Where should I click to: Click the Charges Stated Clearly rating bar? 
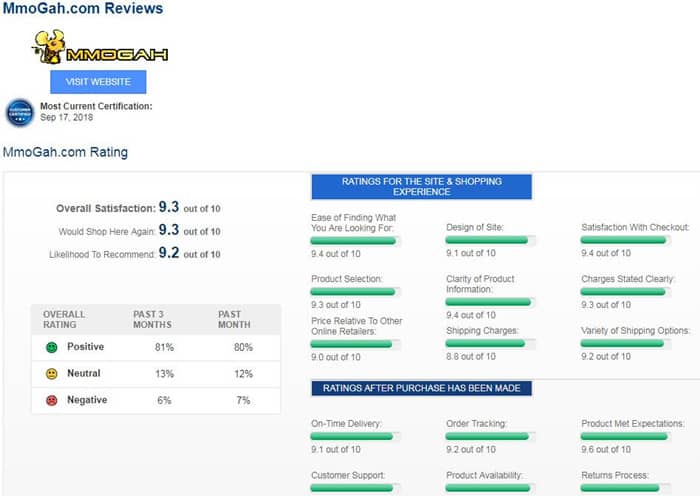(625, 292)
